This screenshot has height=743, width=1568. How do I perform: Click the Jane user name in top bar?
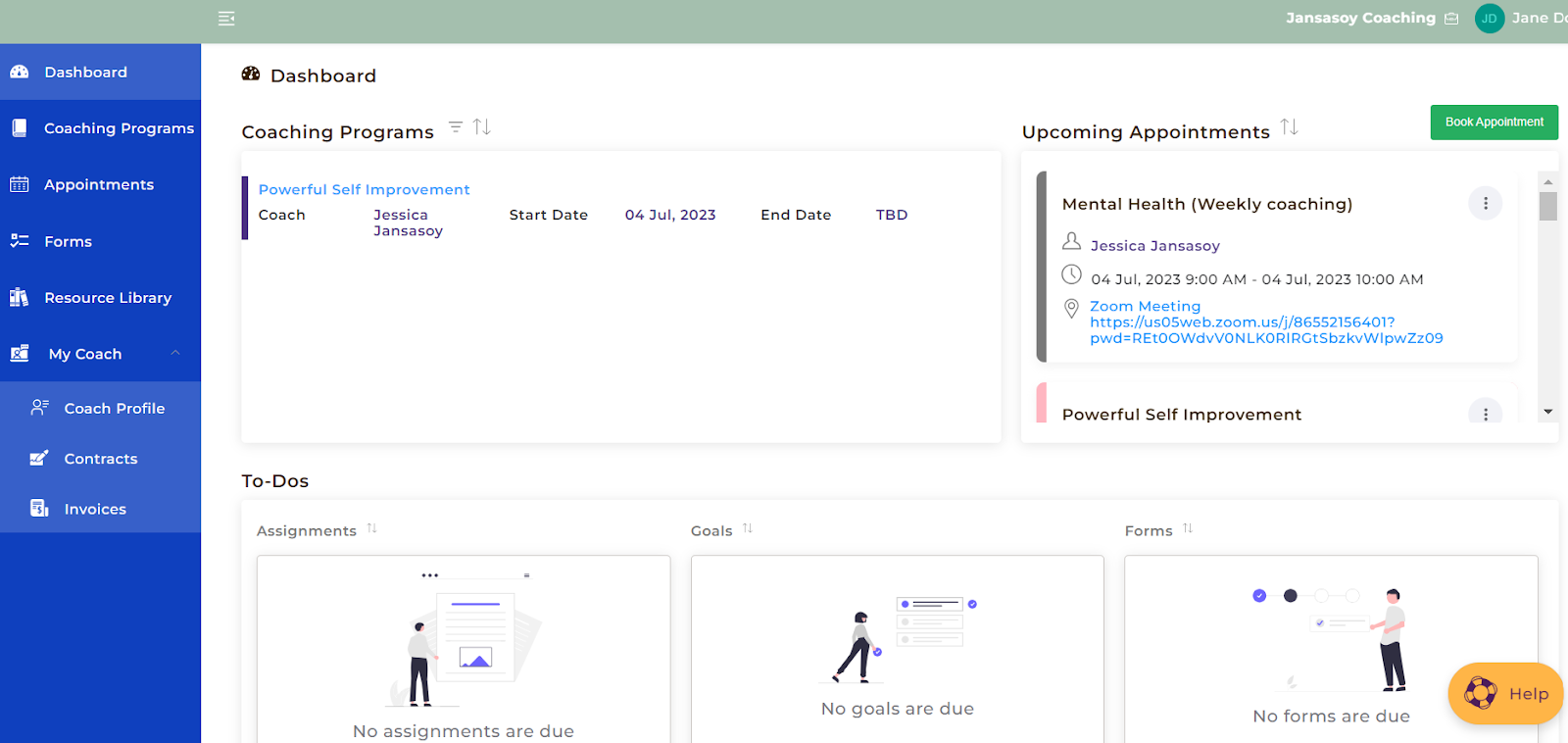[1539, 18]
